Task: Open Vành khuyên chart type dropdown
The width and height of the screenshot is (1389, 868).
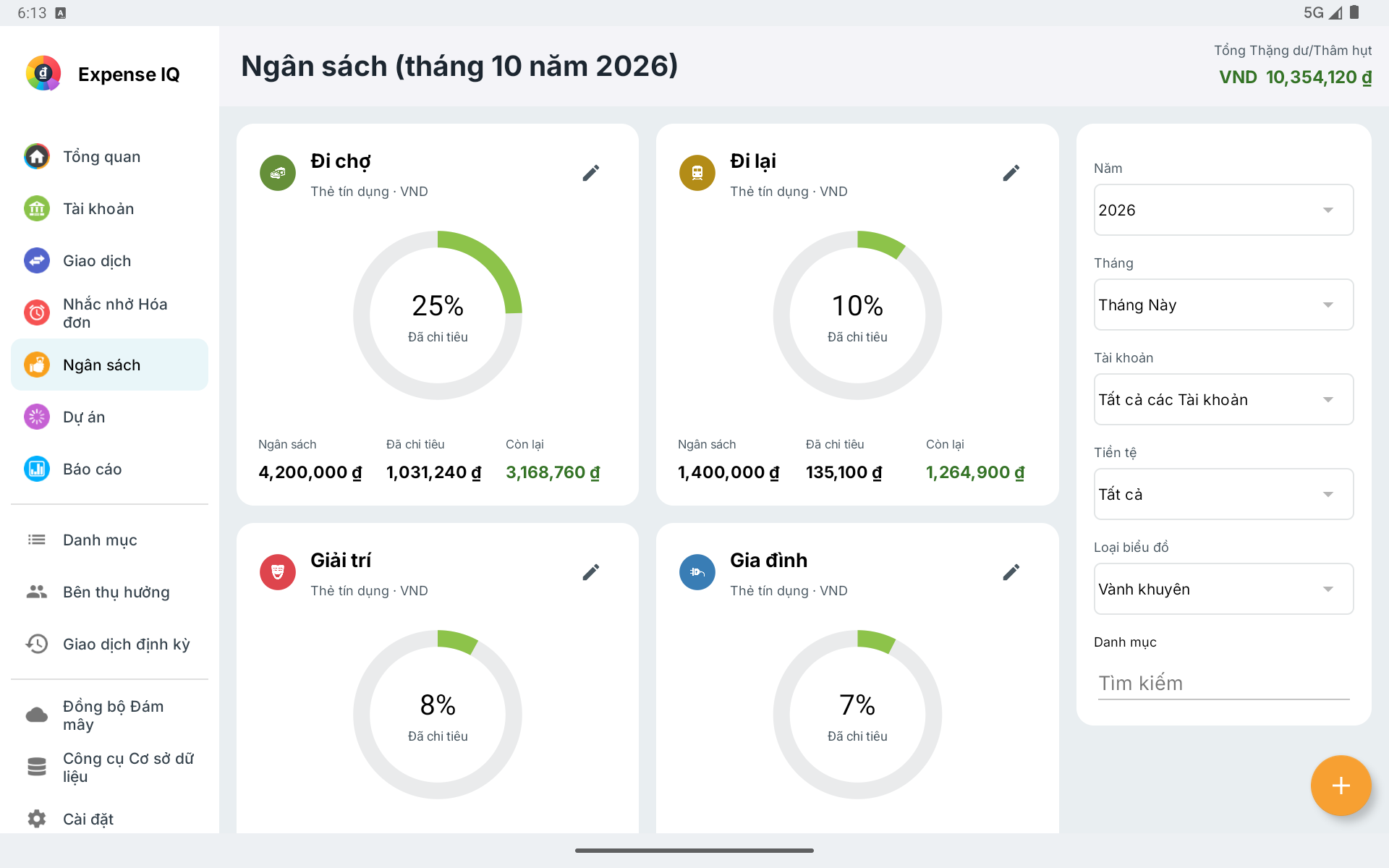Action: [1223, 589]
